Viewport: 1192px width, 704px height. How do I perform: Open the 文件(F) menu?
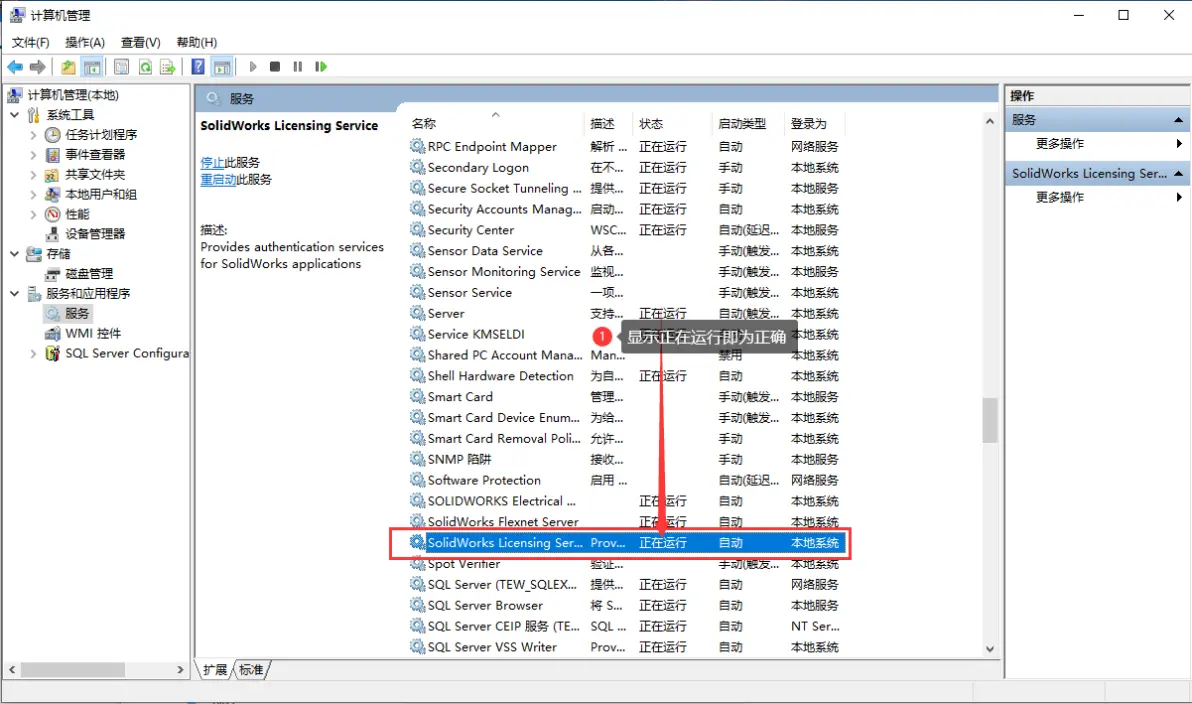coord(30,43)
